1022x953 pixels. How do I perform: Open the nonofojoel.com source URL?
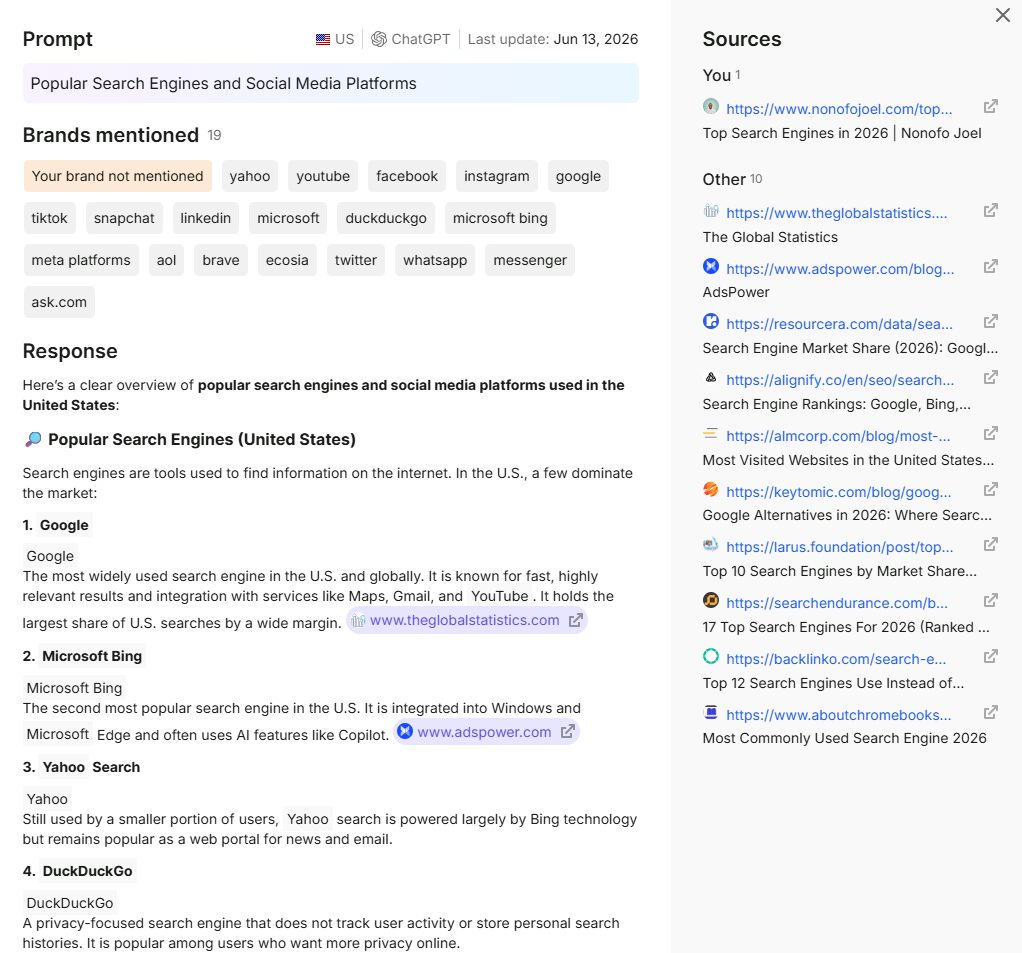(839, 109)
